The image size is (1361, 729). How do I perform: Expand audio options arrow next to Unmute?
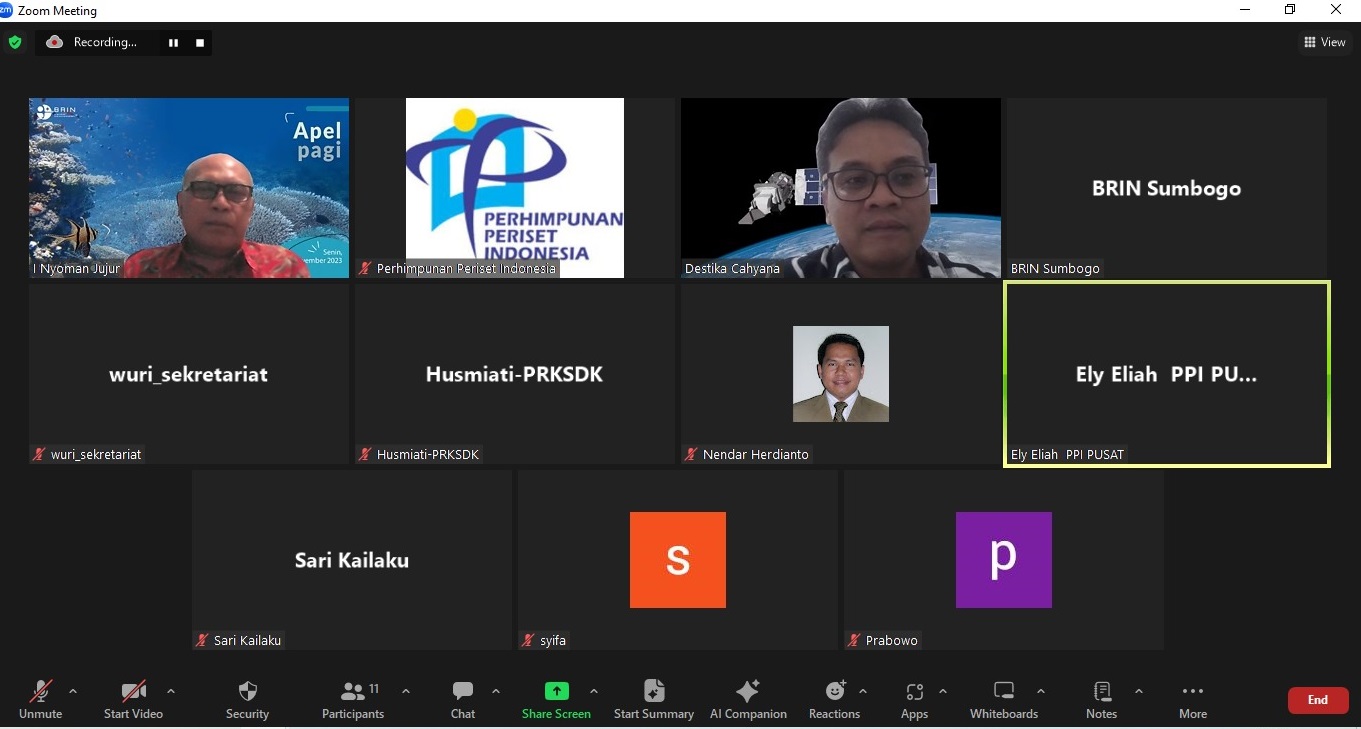pyautogui.click(x=73, y=691)
